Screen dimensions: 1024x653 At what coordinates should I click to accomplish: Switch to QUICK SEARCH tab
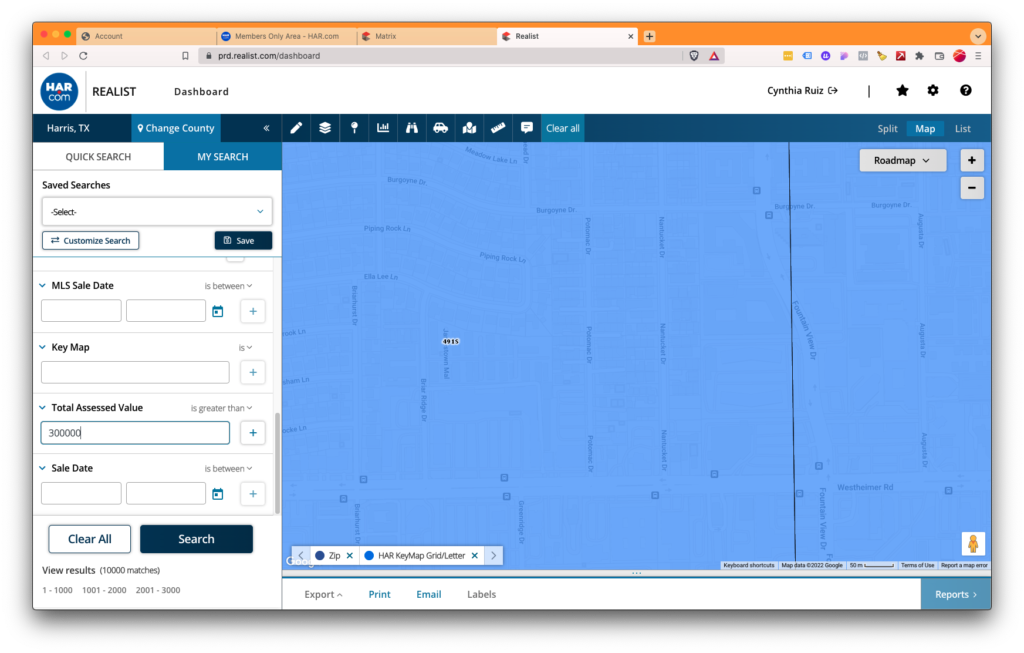pyautogui.click(x=98, y=157)
